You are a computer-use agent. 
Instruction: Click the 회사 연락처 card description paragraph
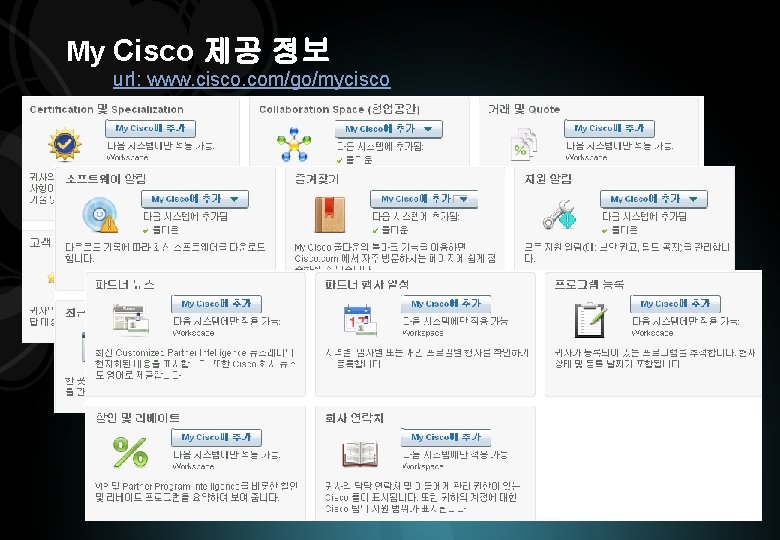[x=423, y=497]
